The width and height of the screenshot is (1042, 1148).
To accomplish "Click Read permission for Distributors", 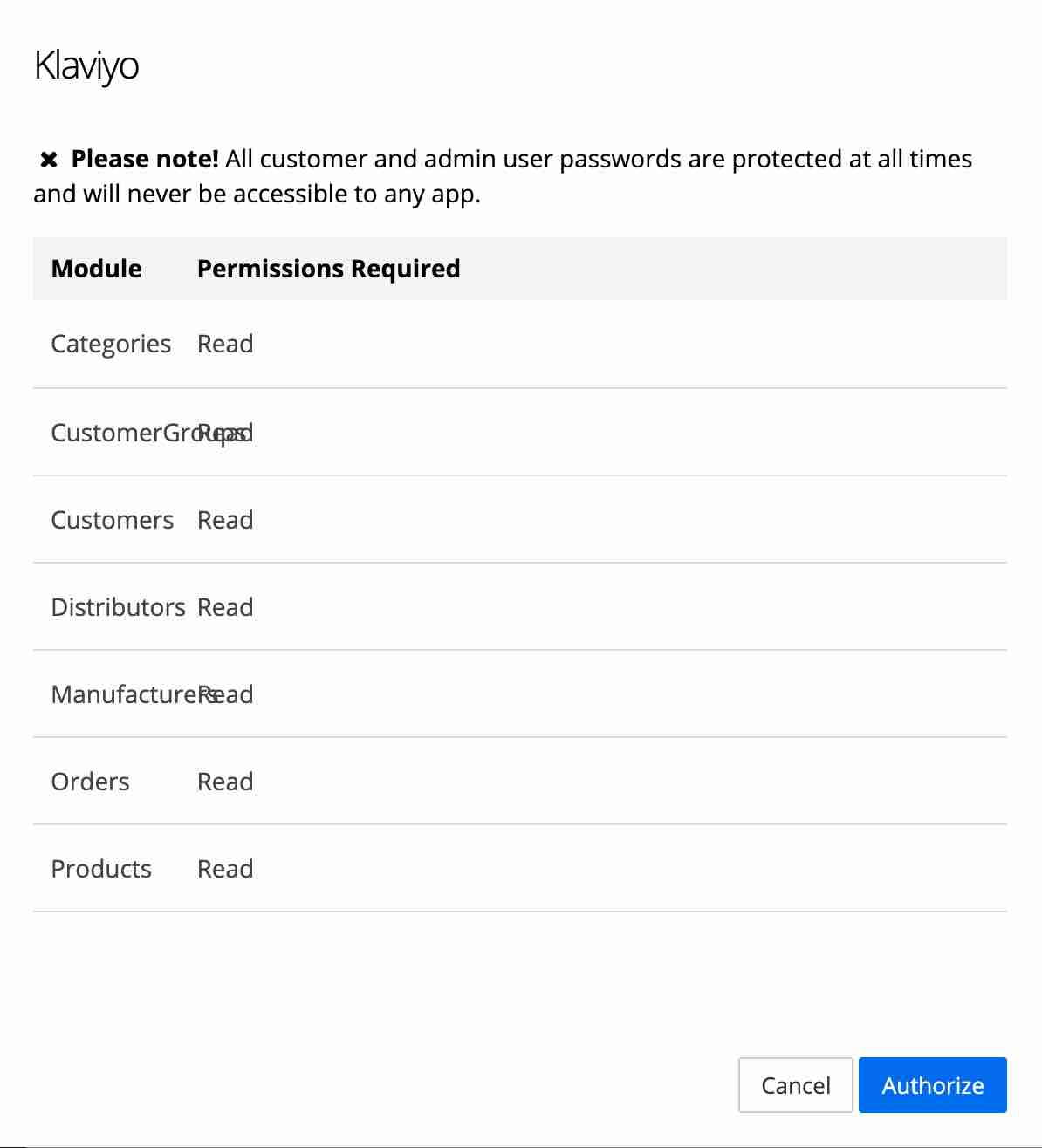I will coord(224,607).
